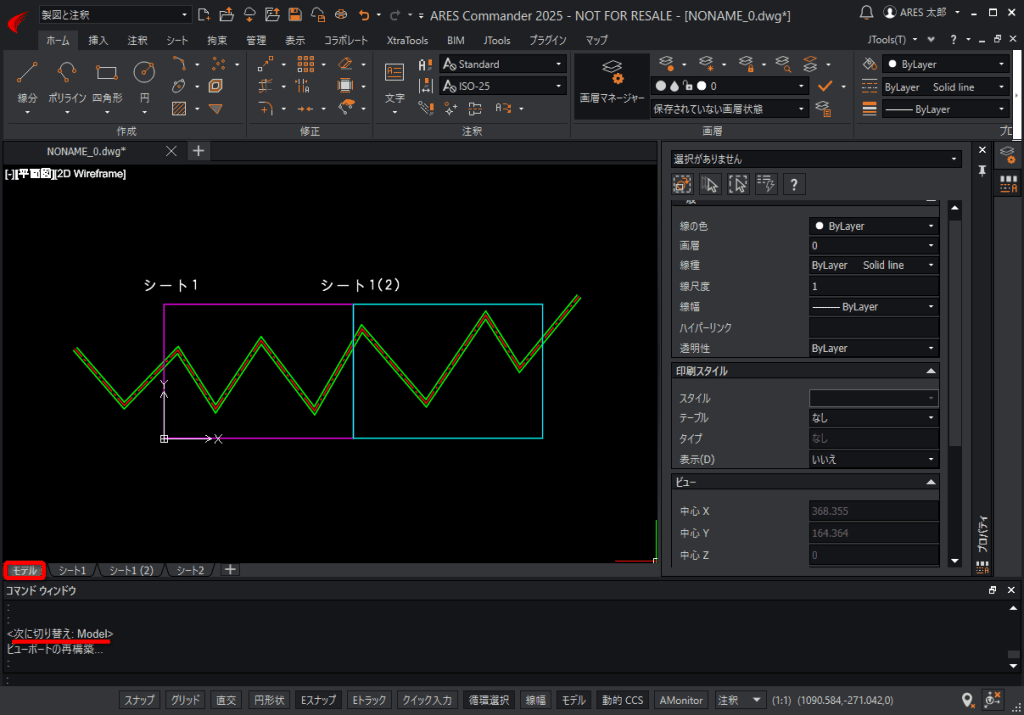Select the Polyline (ポリライン) tool
Screen dimensions: 1024x715
coord(67,82)
